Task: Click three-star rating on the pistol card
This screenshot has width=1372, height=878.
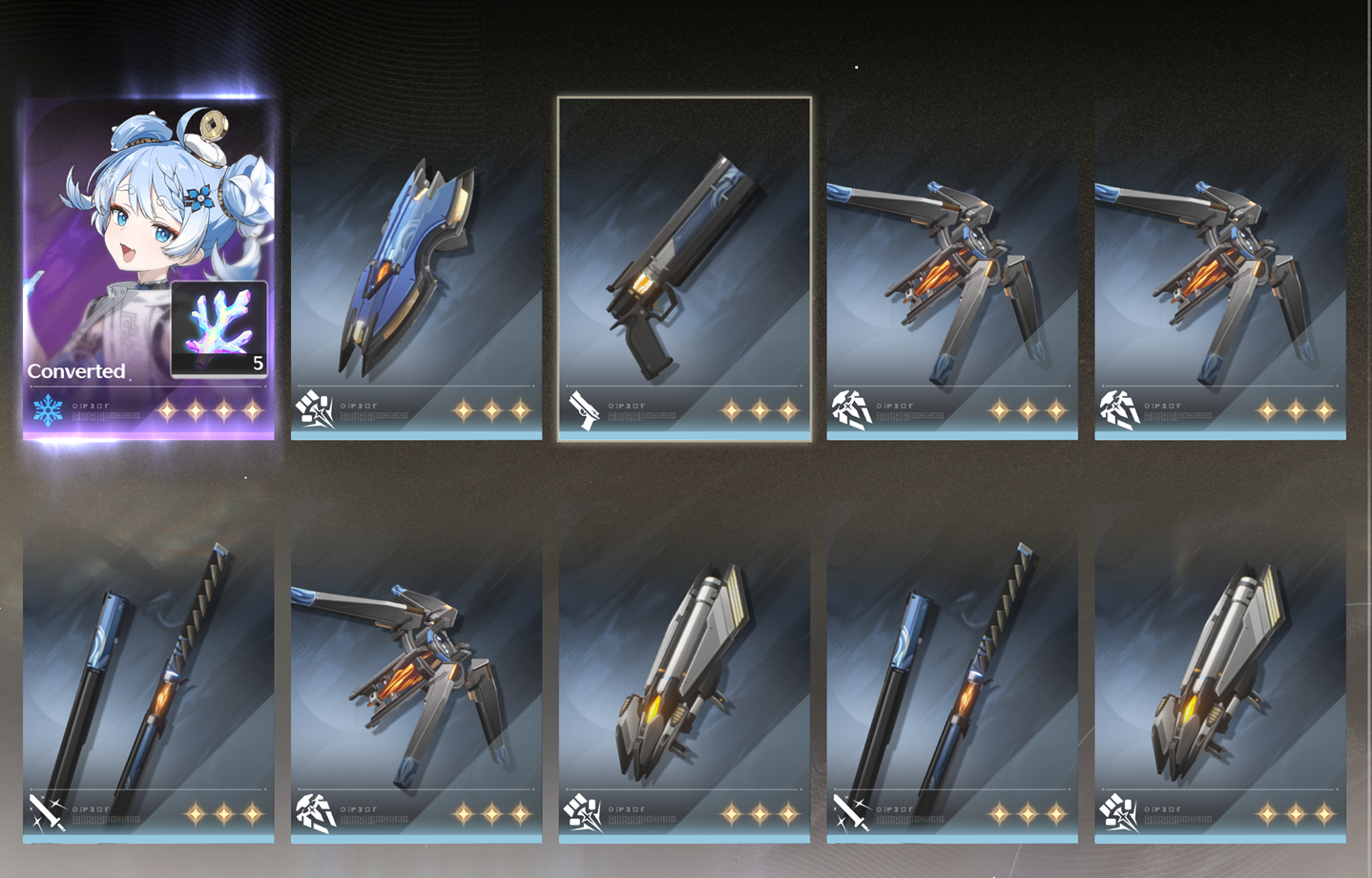Action: [759, 411]
